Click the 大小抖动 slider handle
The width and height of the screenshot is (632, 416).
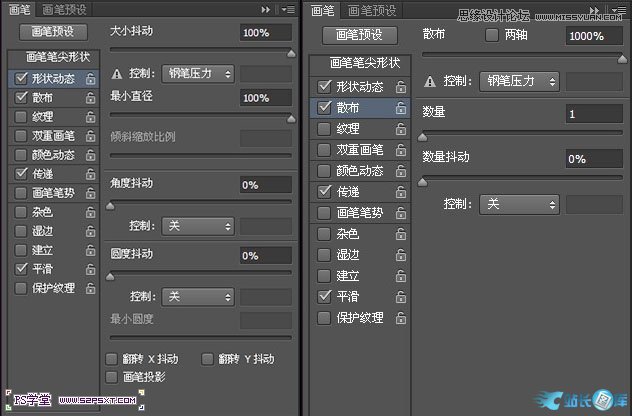(x=291, y=54)
